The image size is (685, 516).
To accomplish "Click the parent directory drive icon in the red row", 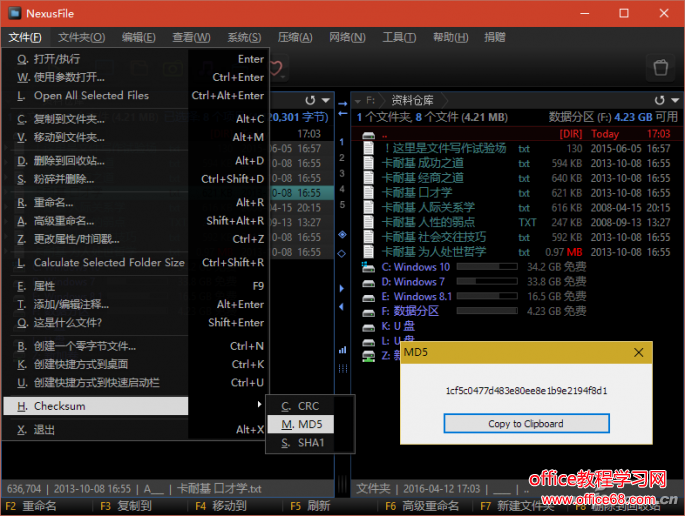I will tap(368, 135).
